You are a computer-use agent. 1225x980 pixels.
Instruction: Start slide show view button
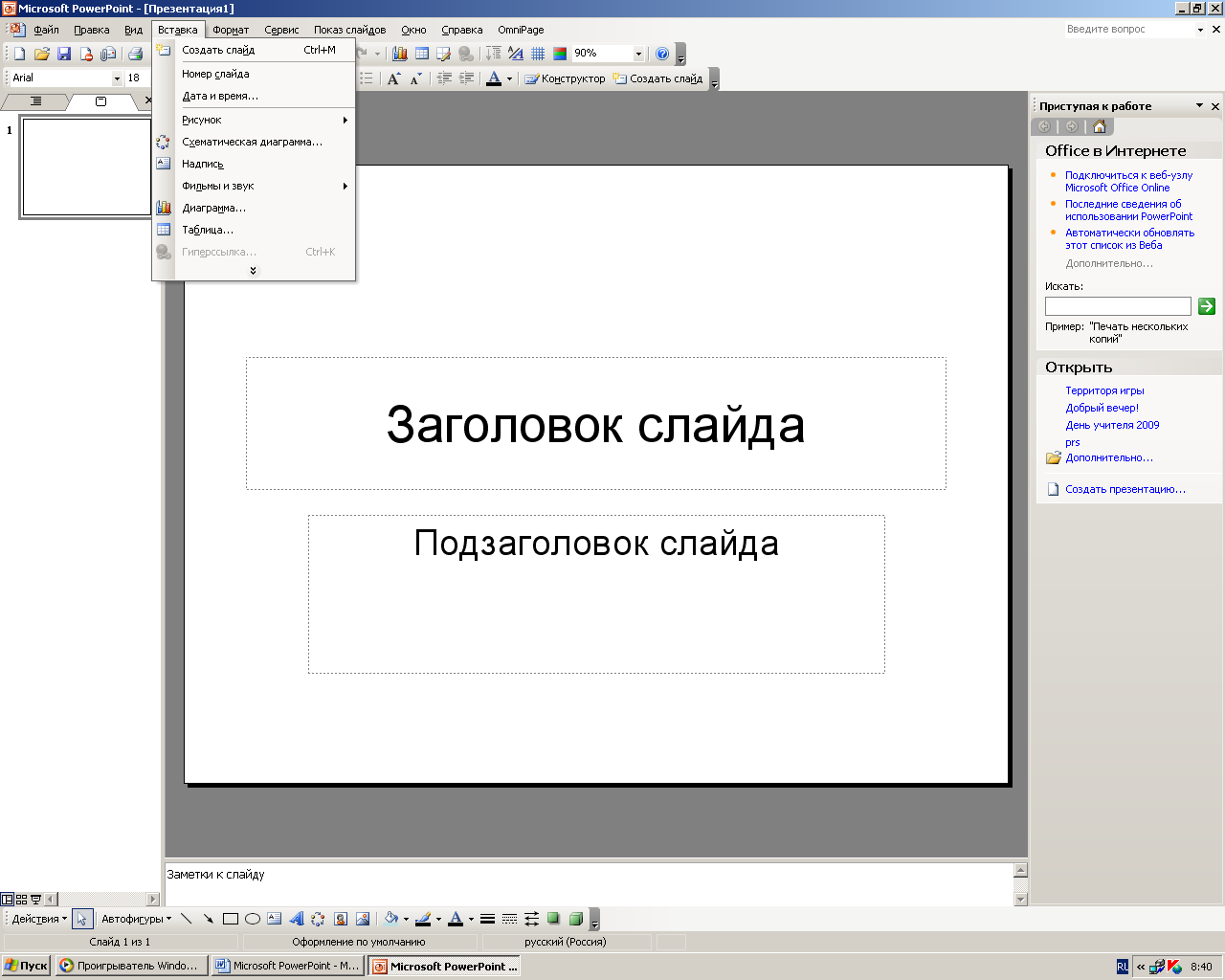pyautogui.click(x=36, y=900)
